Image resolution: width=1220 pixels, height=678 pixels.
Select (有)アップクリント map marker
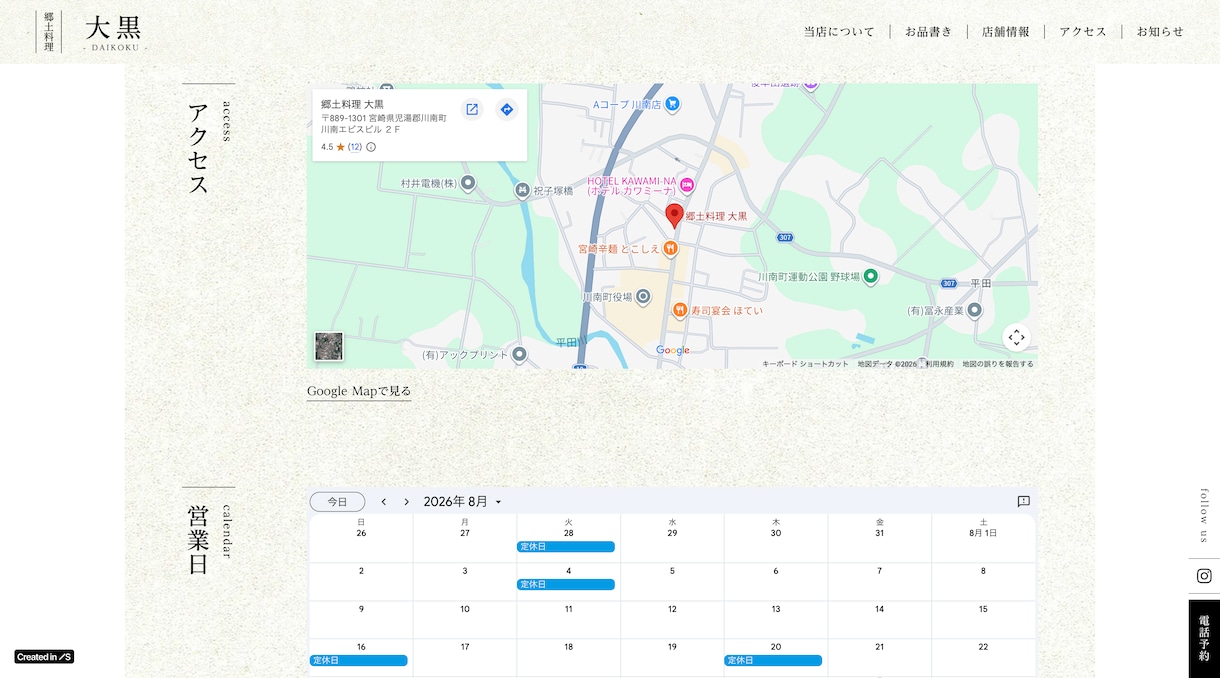tap(519, 354)
